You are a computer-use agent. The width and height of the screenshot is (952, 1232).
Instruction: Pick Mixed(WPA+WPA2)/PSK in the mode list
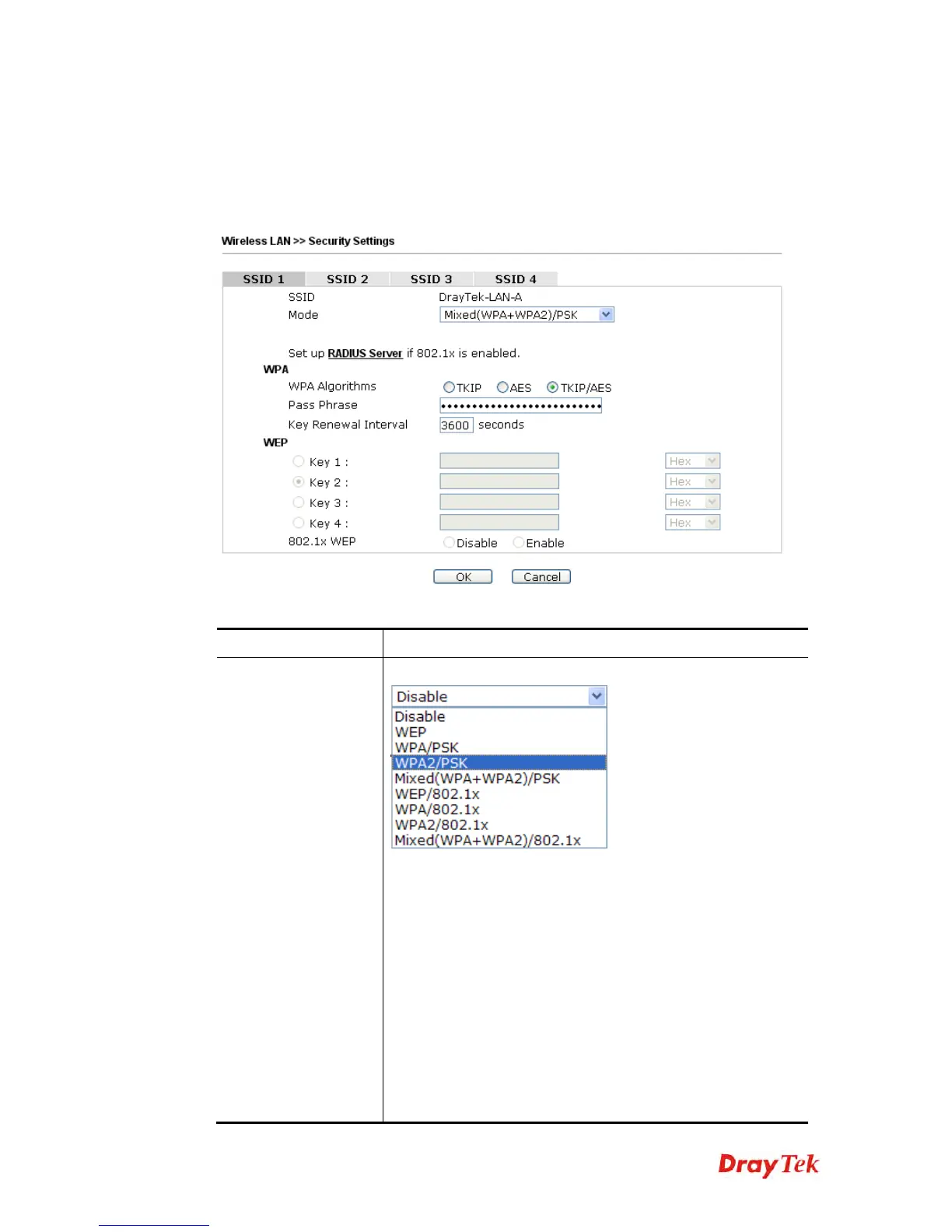tap(499, 779)
